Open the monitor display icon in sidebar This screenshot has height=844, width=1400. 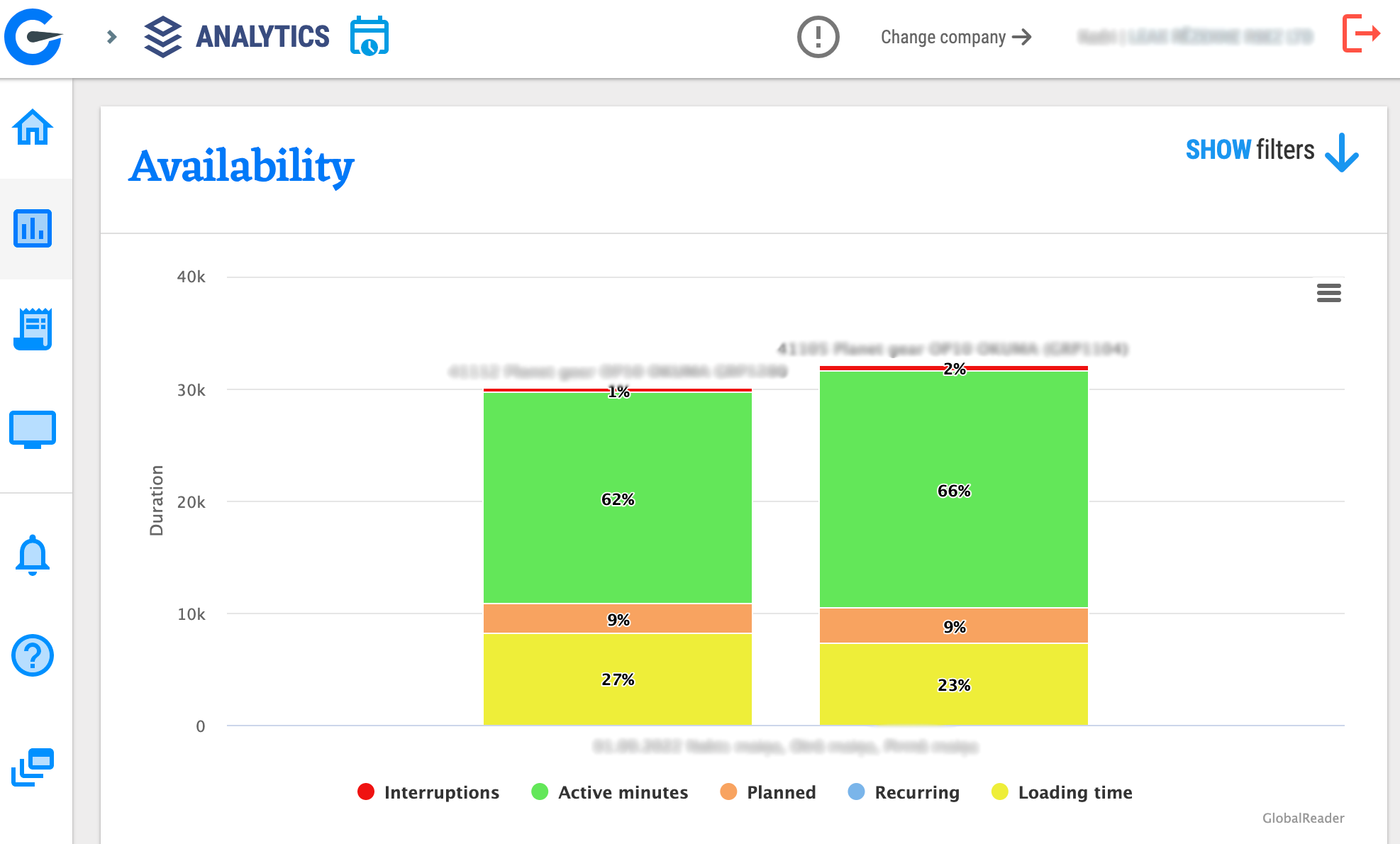pyautogui.click(x=33, y=429)
